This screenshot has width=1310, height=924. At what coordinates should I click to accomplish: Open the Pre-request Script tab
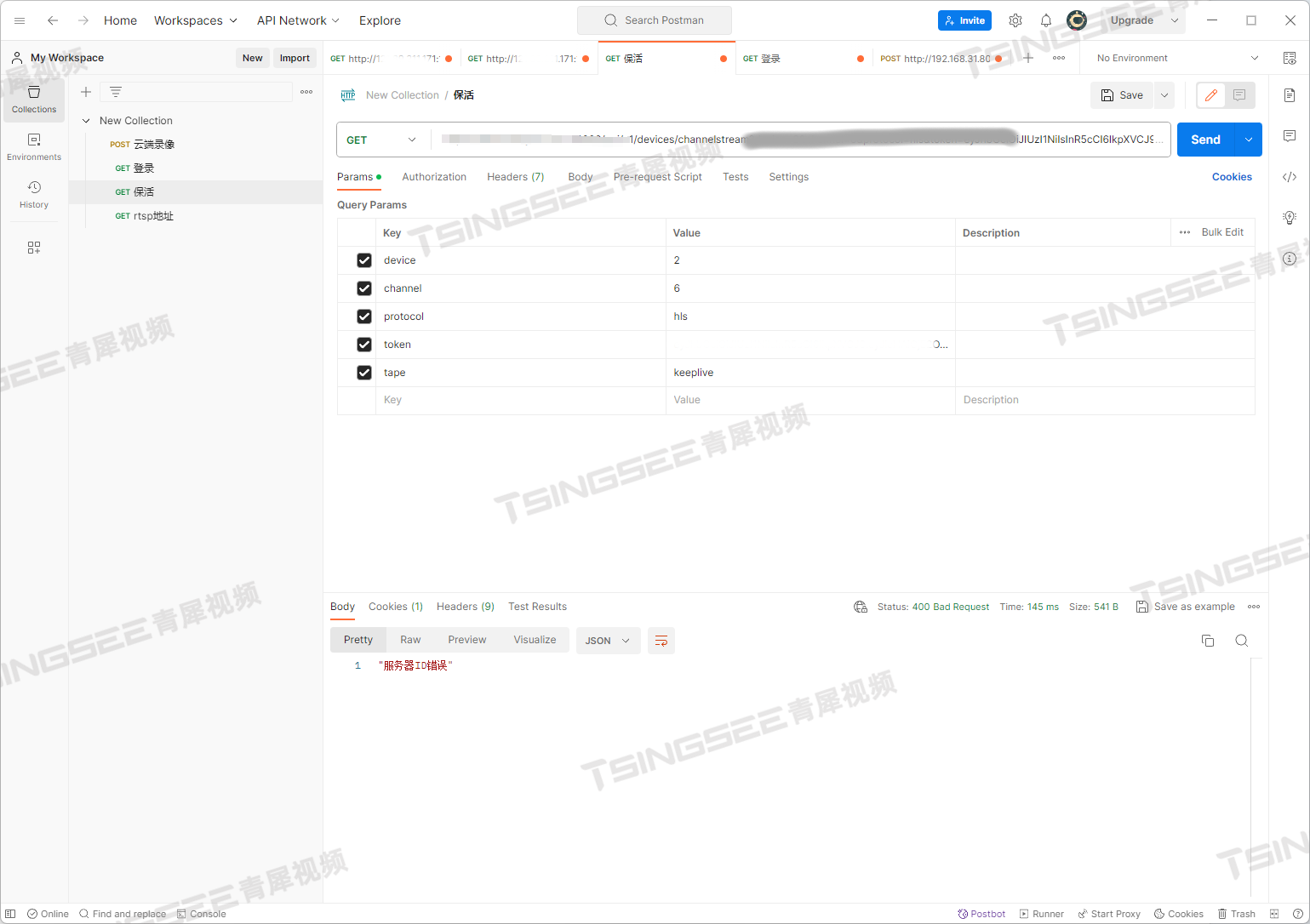click(x=658, y=177)
